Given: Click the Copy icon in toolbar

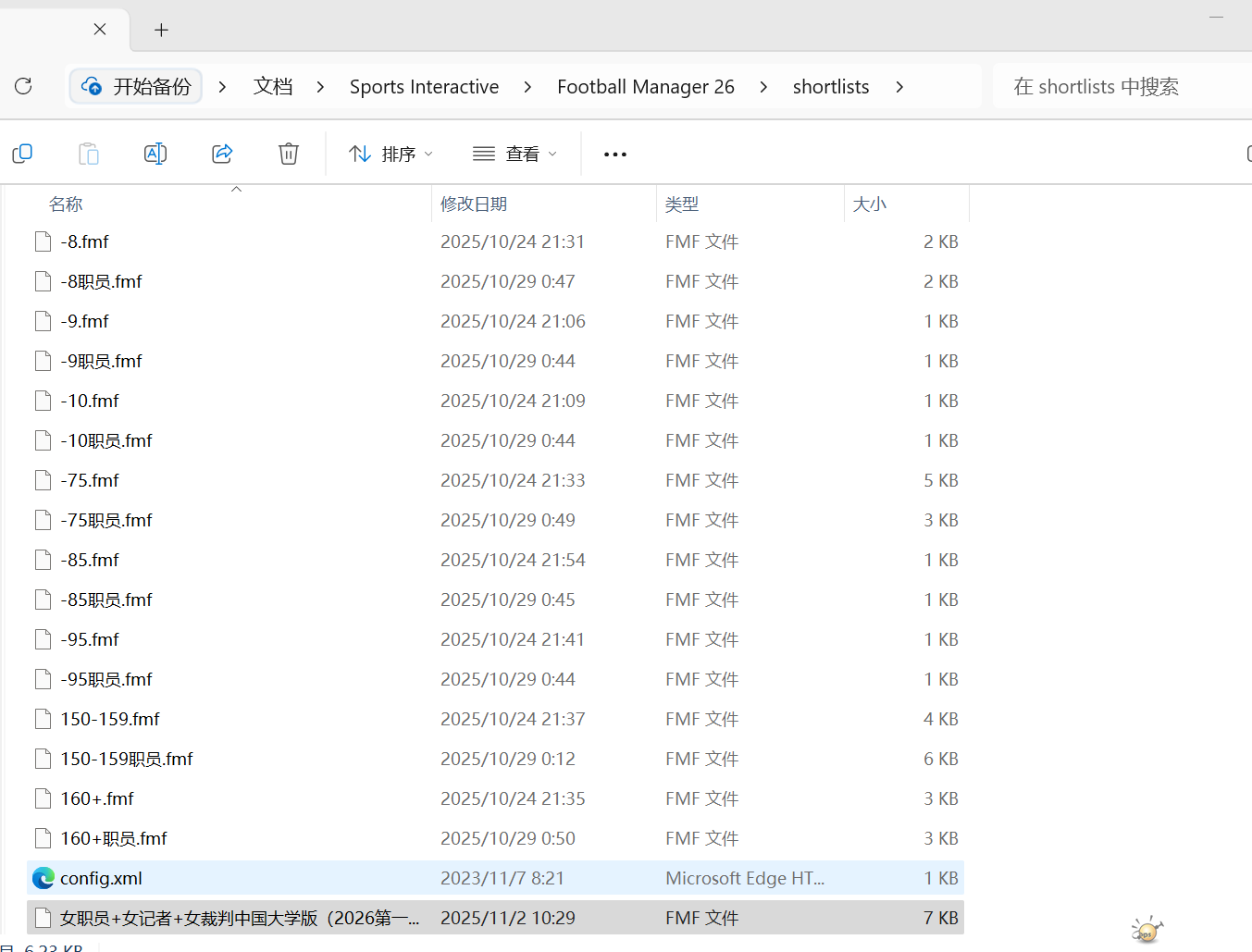Looking at the screenshot, I should click(22, 154).
